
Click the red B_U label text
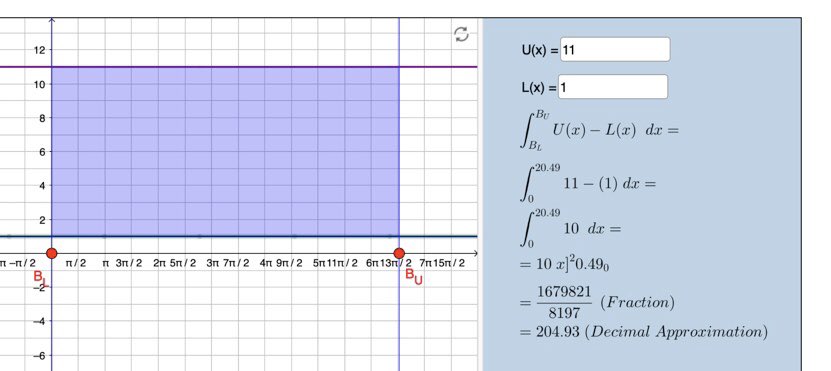pos(414,277)
